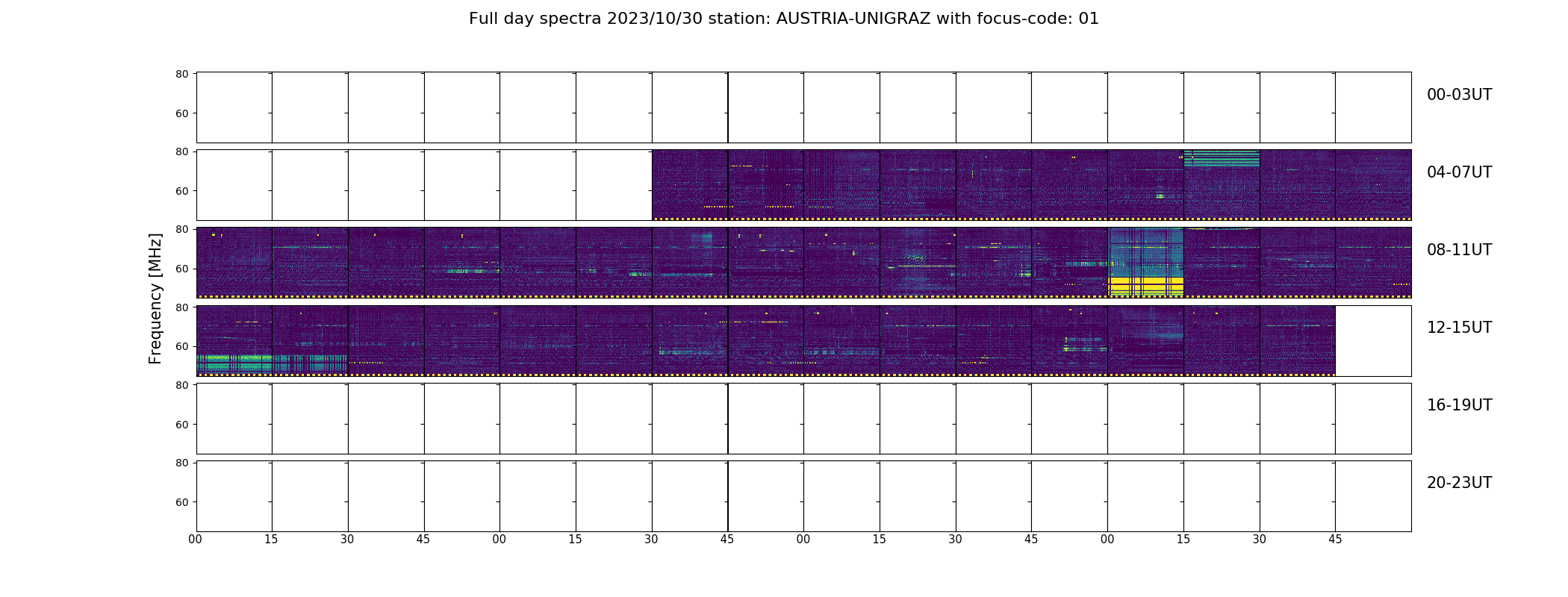Click the '80' tick of the 08-11UT row

(x=181, y=229)
